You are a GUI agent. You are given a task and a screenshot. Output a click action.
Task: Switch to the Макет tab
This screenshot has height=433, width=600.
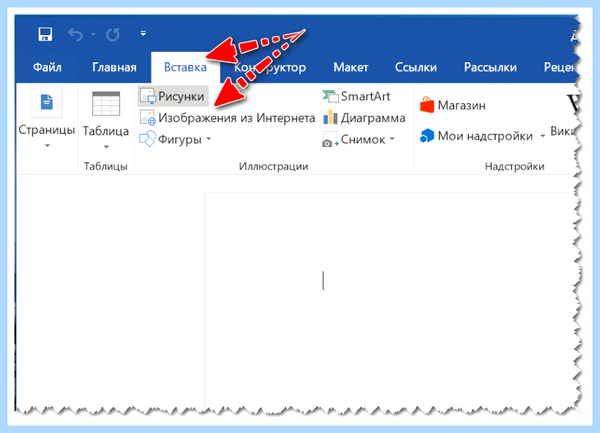351,67
